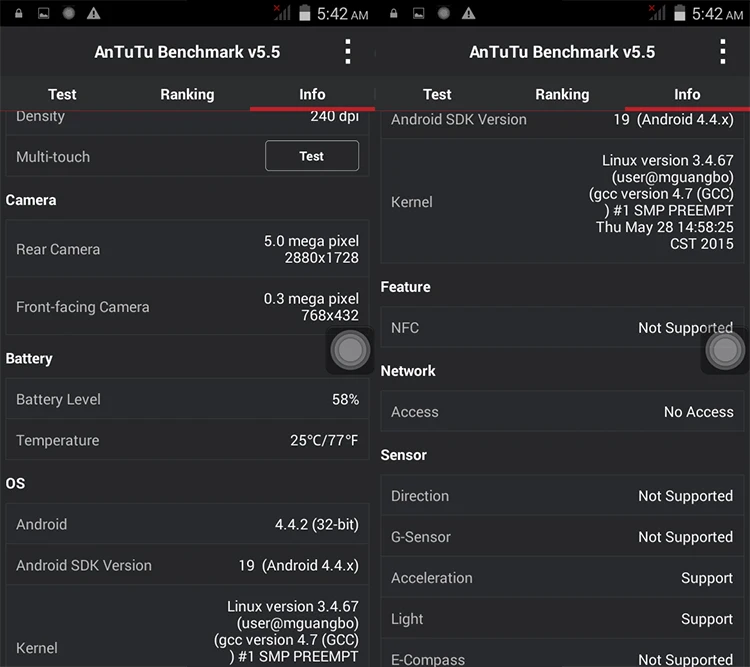The width and height of the screenshot is (750, 667).
Task: Tap 4.4.2 (32-bit) Android value
Action: (317, 524)
